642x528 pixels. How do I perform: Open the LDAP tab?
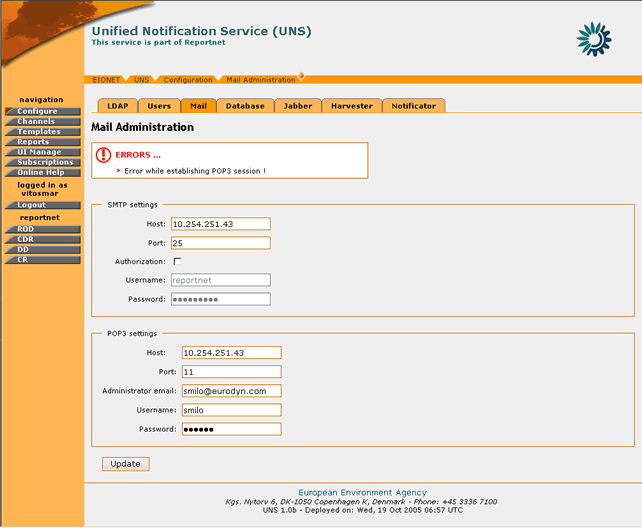point(118,106)
